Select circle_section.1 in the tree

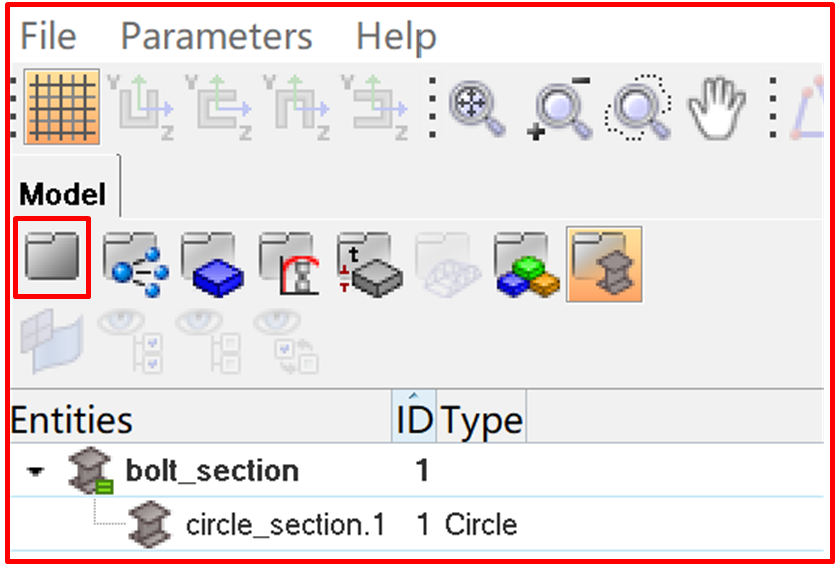pos(285,525)
